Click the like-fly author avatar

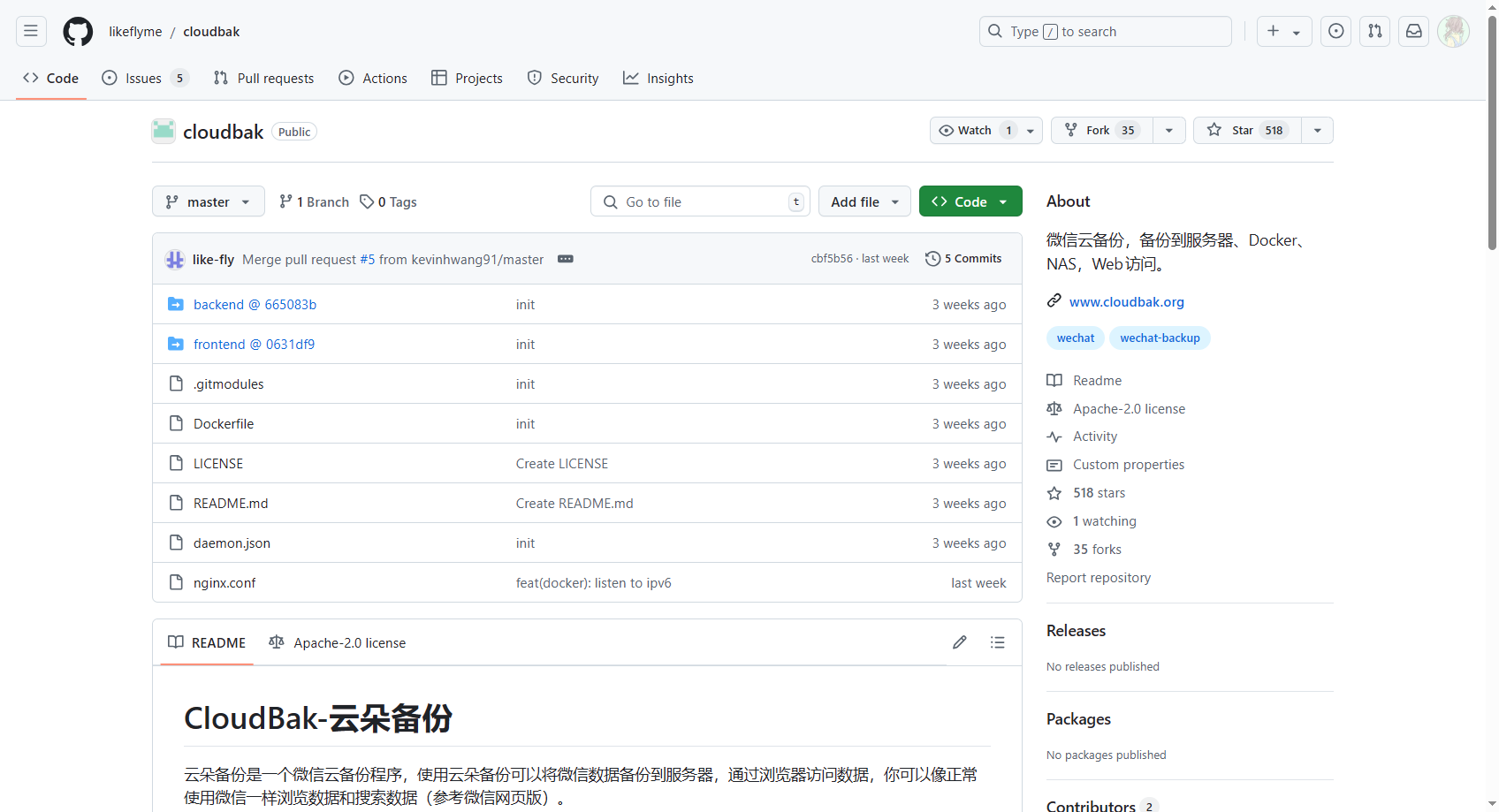(x=175, y=259)
